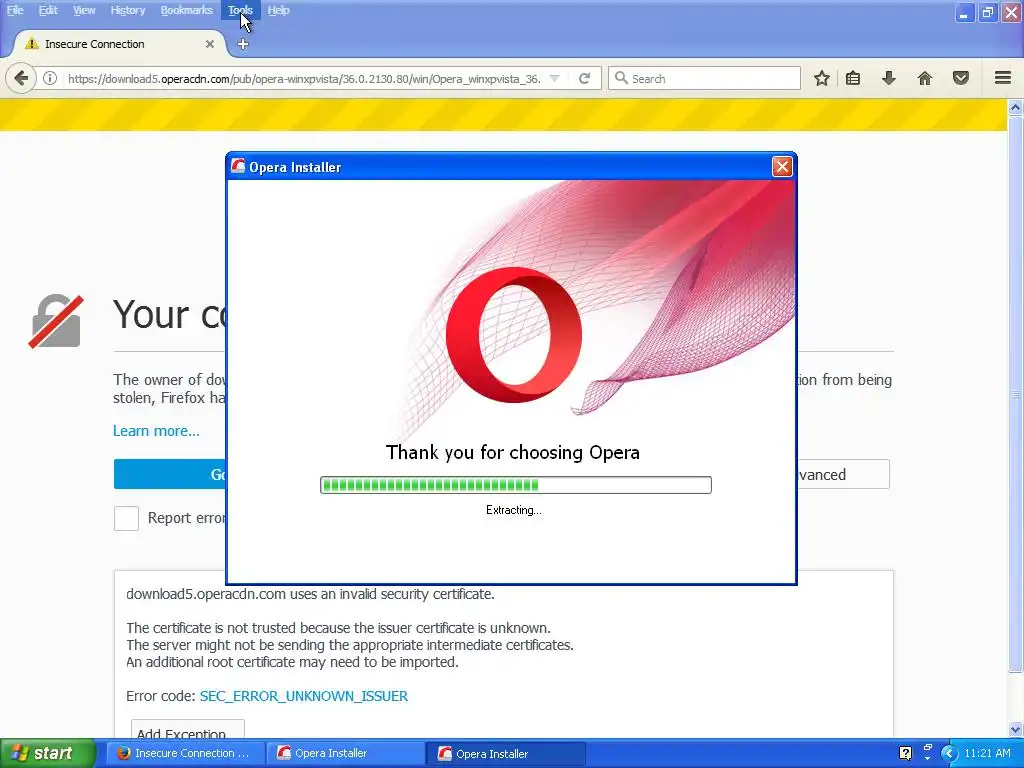The width and height of the screenshot is (1024, 768).
Task: Click the Add Exception button
Action: tap(187, 730)
